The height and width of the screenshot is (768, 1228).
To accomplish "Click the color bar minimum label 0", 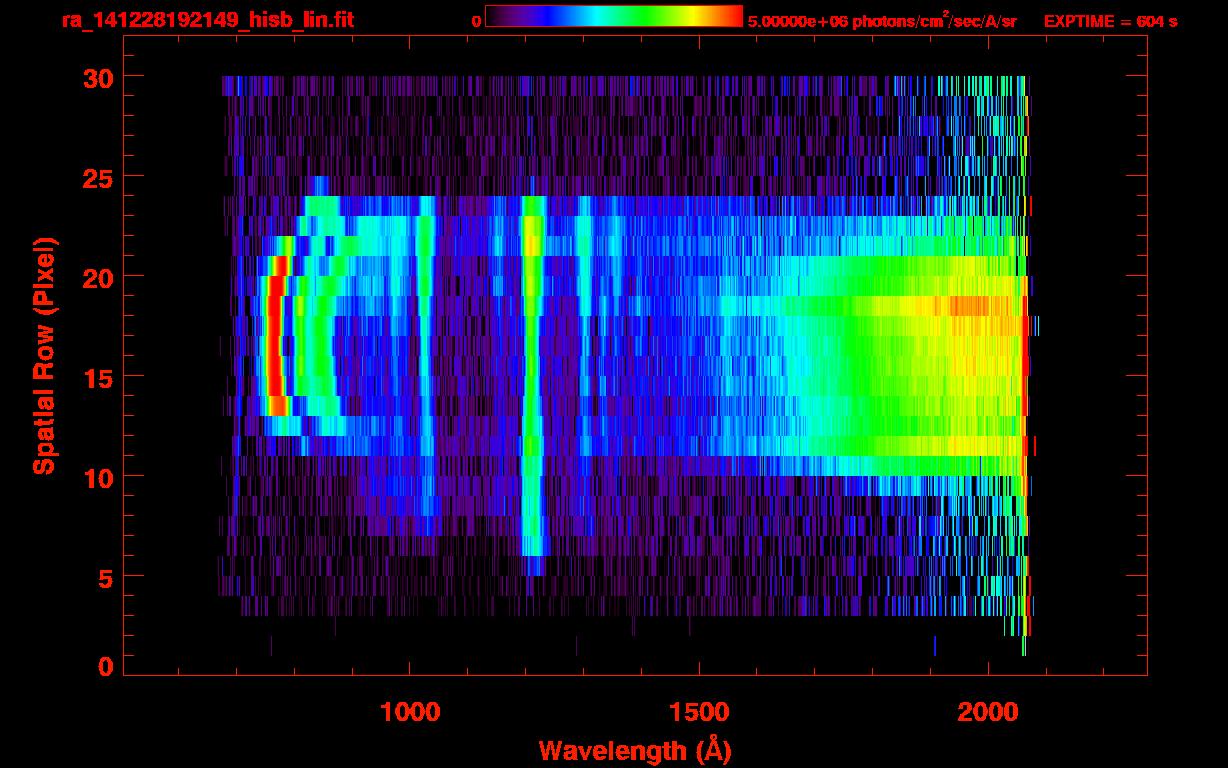I will 476,21.
